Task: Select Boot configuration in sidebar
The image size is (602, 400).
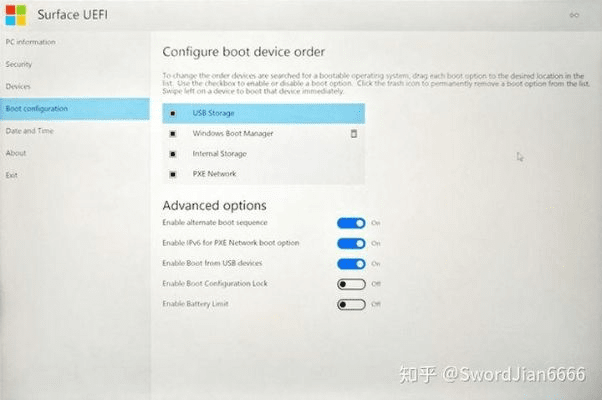Action: coord(75,109)
